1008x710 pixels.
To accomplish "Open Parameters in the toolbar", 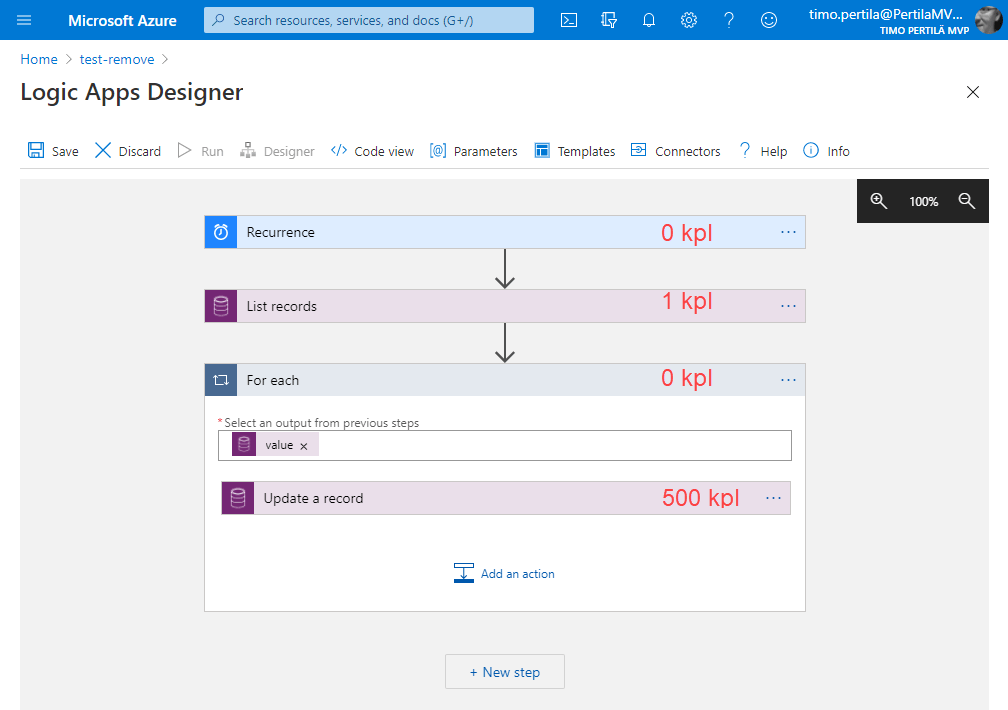I will (x=474, y=151).
